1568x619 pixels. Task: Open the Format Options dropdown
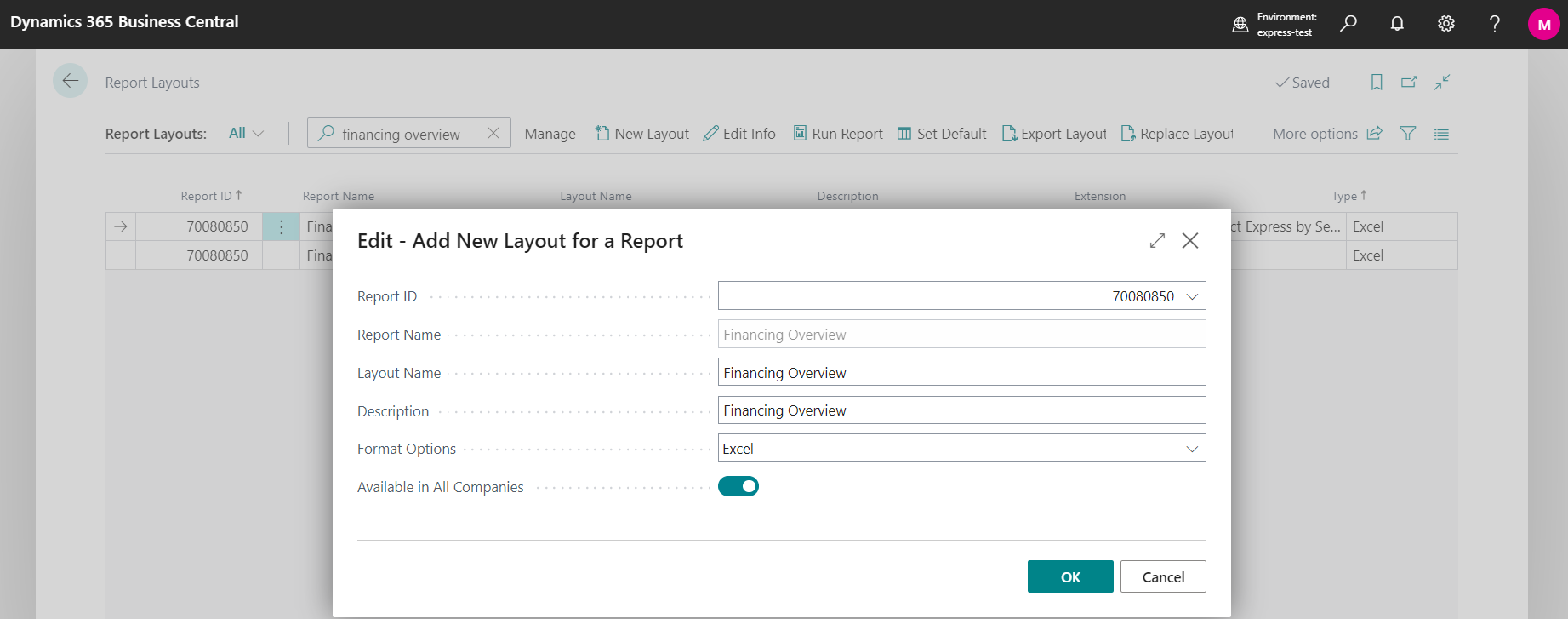[1192, 449]
